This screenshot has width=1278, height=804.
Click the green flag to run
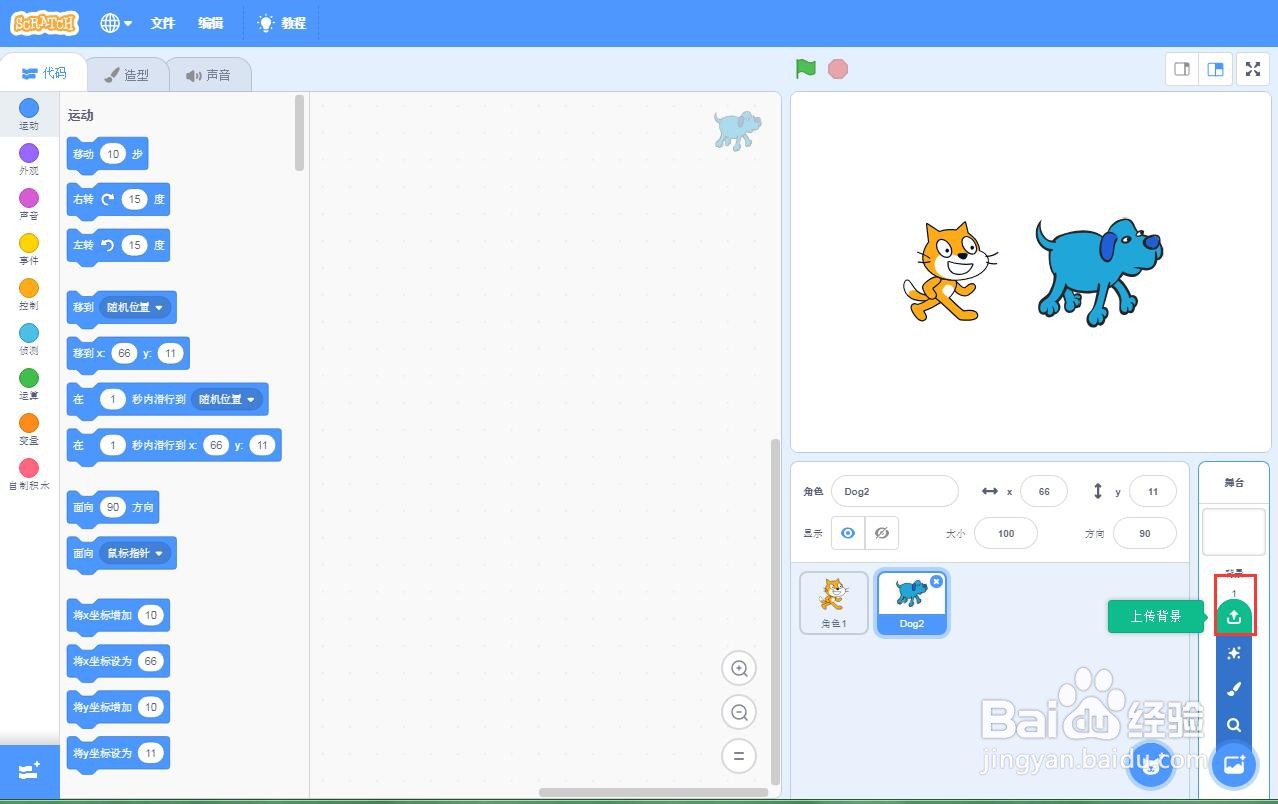(806, 69)
